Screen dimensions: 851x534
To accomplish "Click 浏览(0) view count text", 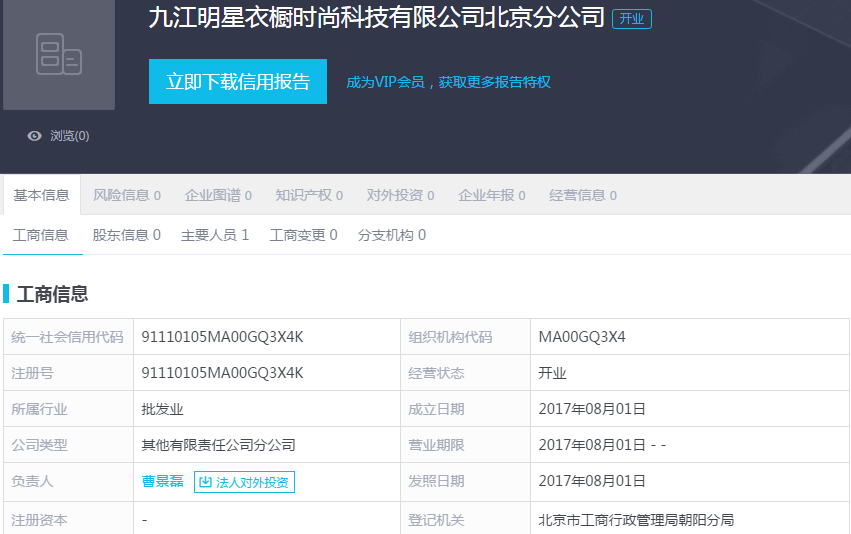I will click(69, 136).
